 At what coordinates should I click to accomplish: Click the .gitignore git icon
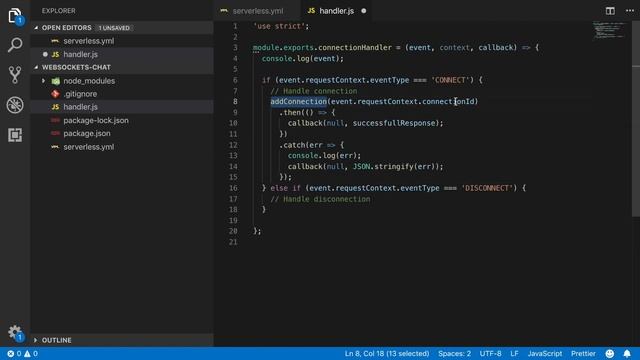56,94
